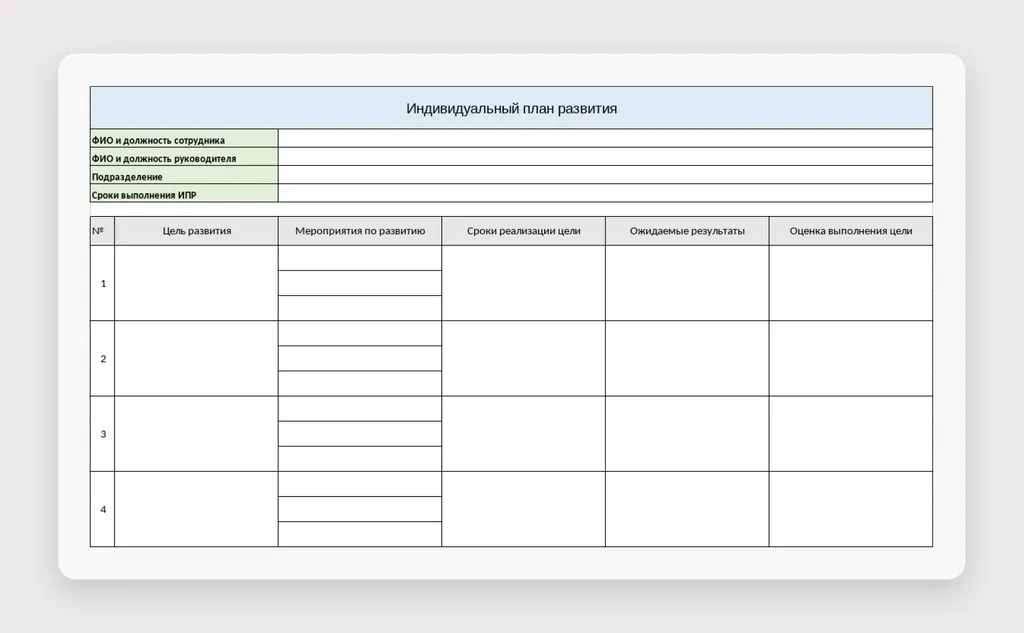The width and height of the screenshot is (1024, 633).
Task: Click the middle "Мероприятия по развитию" sub-cell of row 4
Action: click(x=360, y=509)
